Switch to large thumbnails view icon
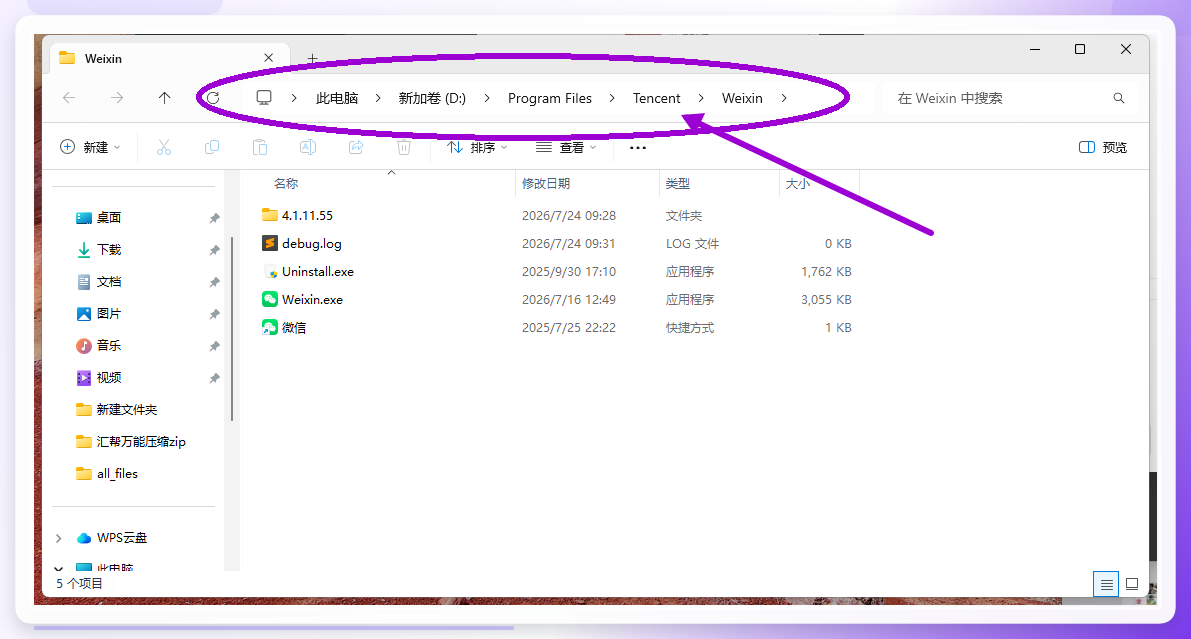Viewport: 1191px width, 639px height. click(x=1132, y=584)
